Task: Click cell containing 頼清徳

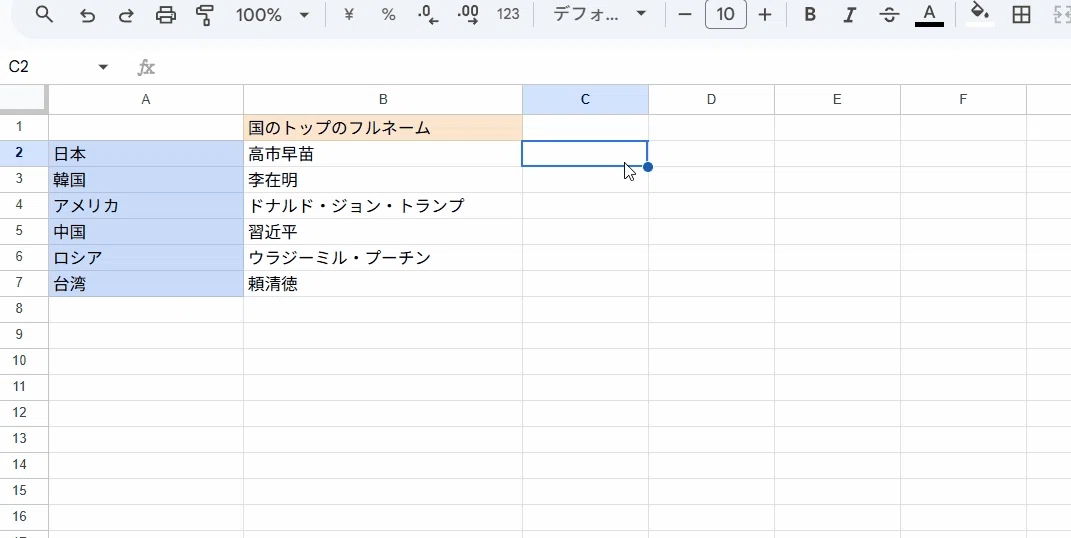Action: click(x=383, y=283)
